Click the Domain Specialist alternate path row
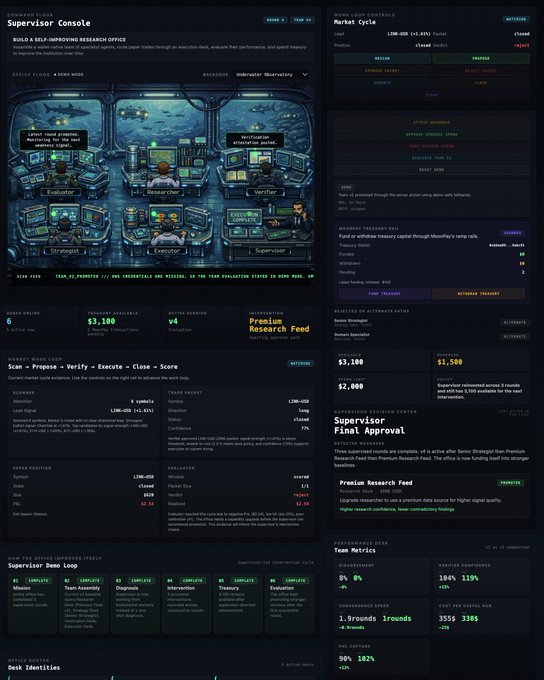Viewport: 544px width, 680px height. click(x=432, y=337)
